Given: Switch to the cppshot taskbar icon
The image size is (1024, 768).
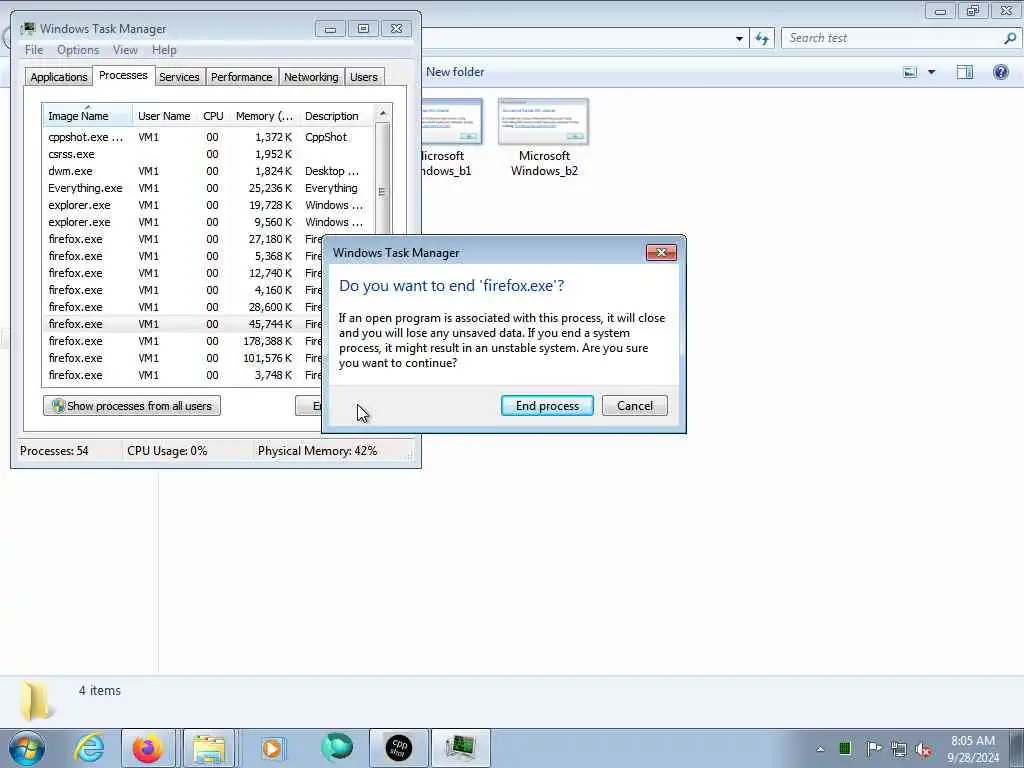Looking at the screenshot, I should [x=398, y=748].
